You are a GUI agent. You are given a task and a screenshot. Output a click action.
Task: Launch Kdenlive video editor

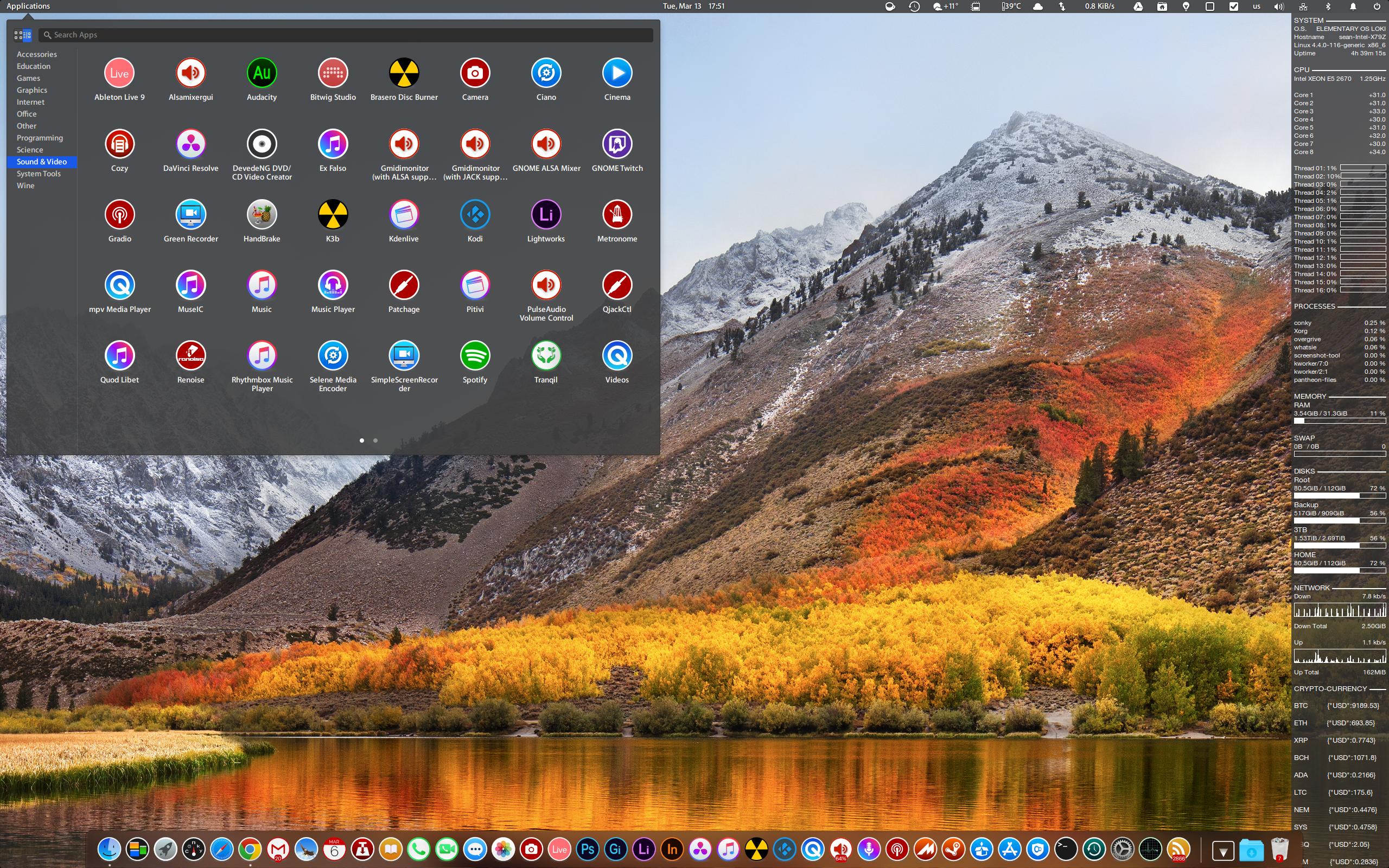pyautogui.click(x=404, y=221)
